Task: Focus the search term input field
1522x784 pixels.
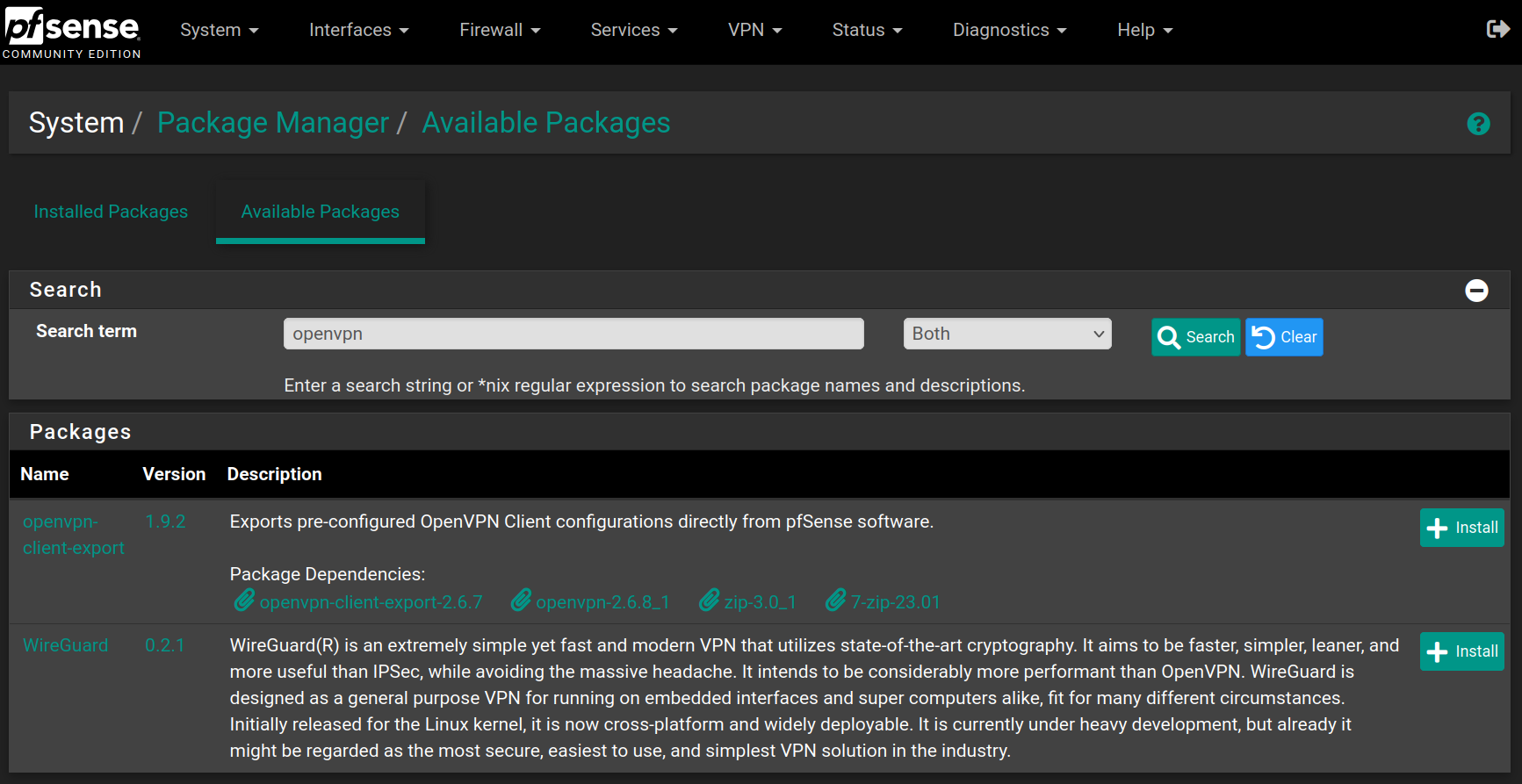Action: [x=573, y=334]
